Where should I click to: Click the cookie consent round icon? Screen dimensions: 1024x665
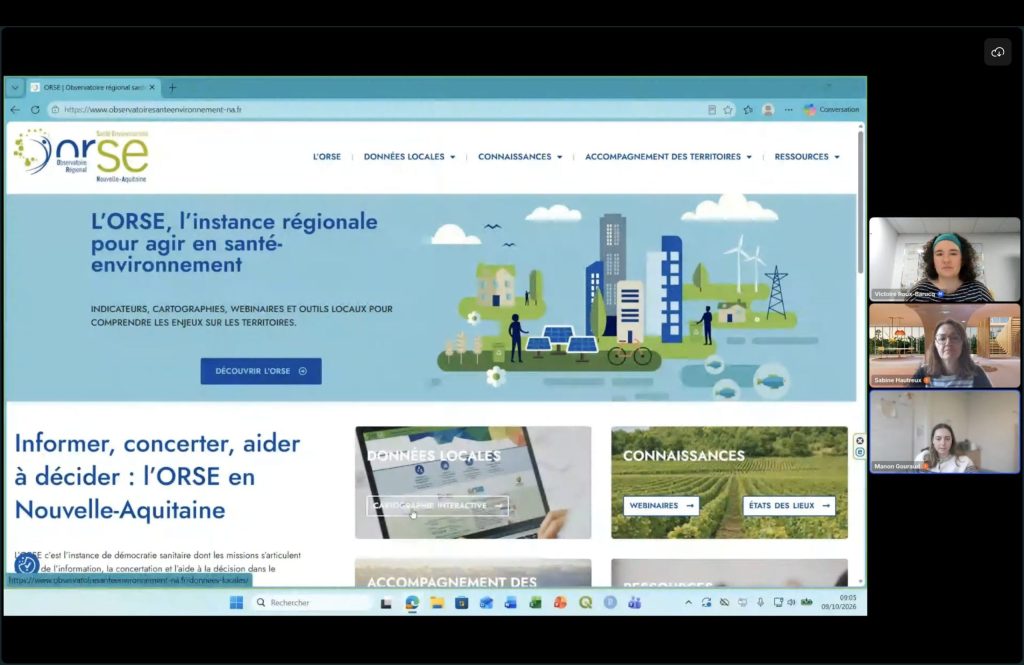[27, 565]
